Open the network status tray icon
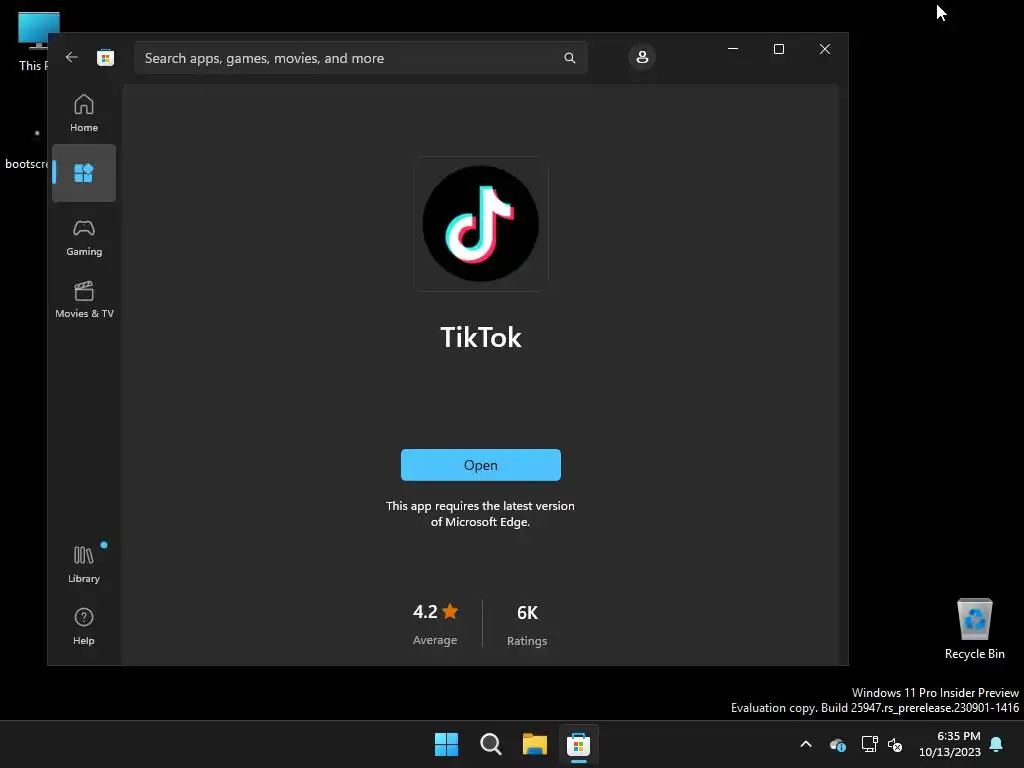Viewport: 1024px width, 768px height. (869, 744)
